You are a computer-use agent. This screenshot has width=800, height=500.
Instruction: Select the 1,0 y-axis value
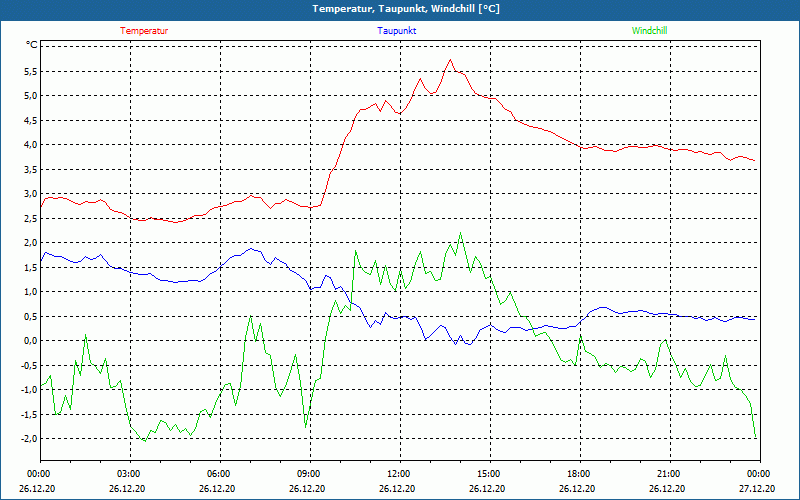[x=31, y=292]
